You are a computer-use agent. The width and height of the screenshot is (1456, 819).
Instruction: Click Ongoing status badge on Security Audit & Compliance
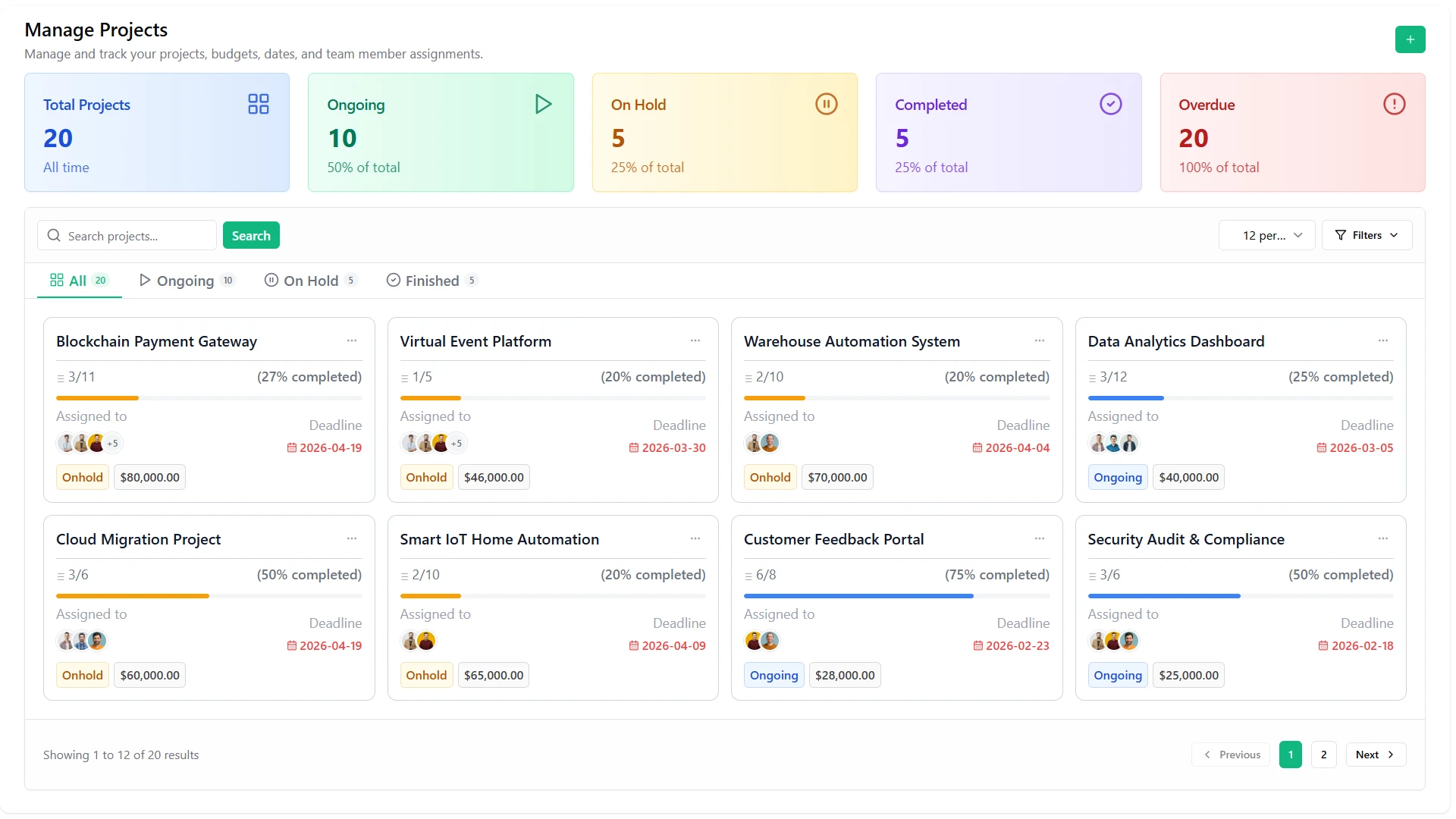click(1117, 675)
